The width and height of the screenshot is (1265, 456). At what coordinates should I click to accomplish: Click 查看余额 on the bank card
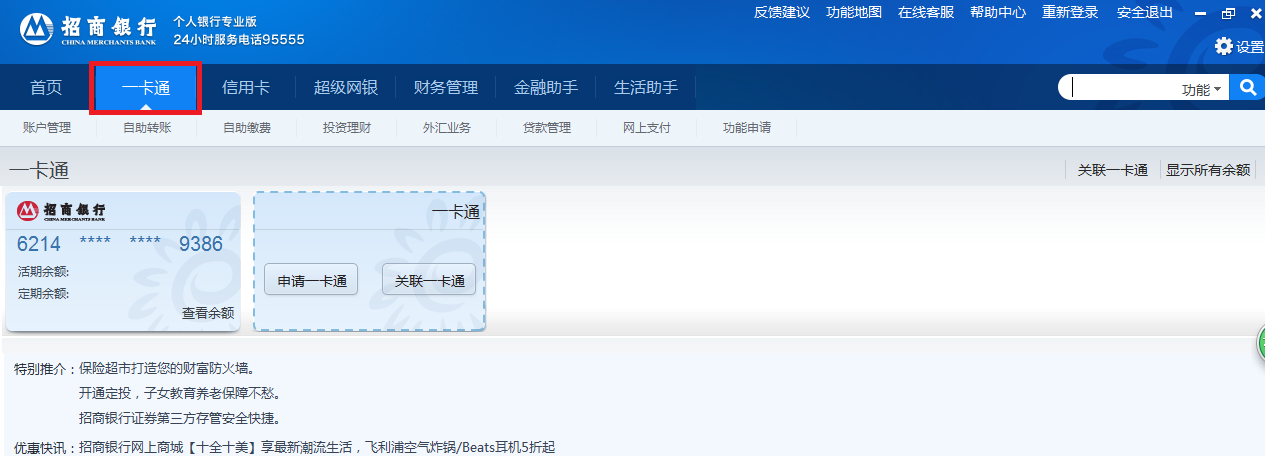[208, 313]
